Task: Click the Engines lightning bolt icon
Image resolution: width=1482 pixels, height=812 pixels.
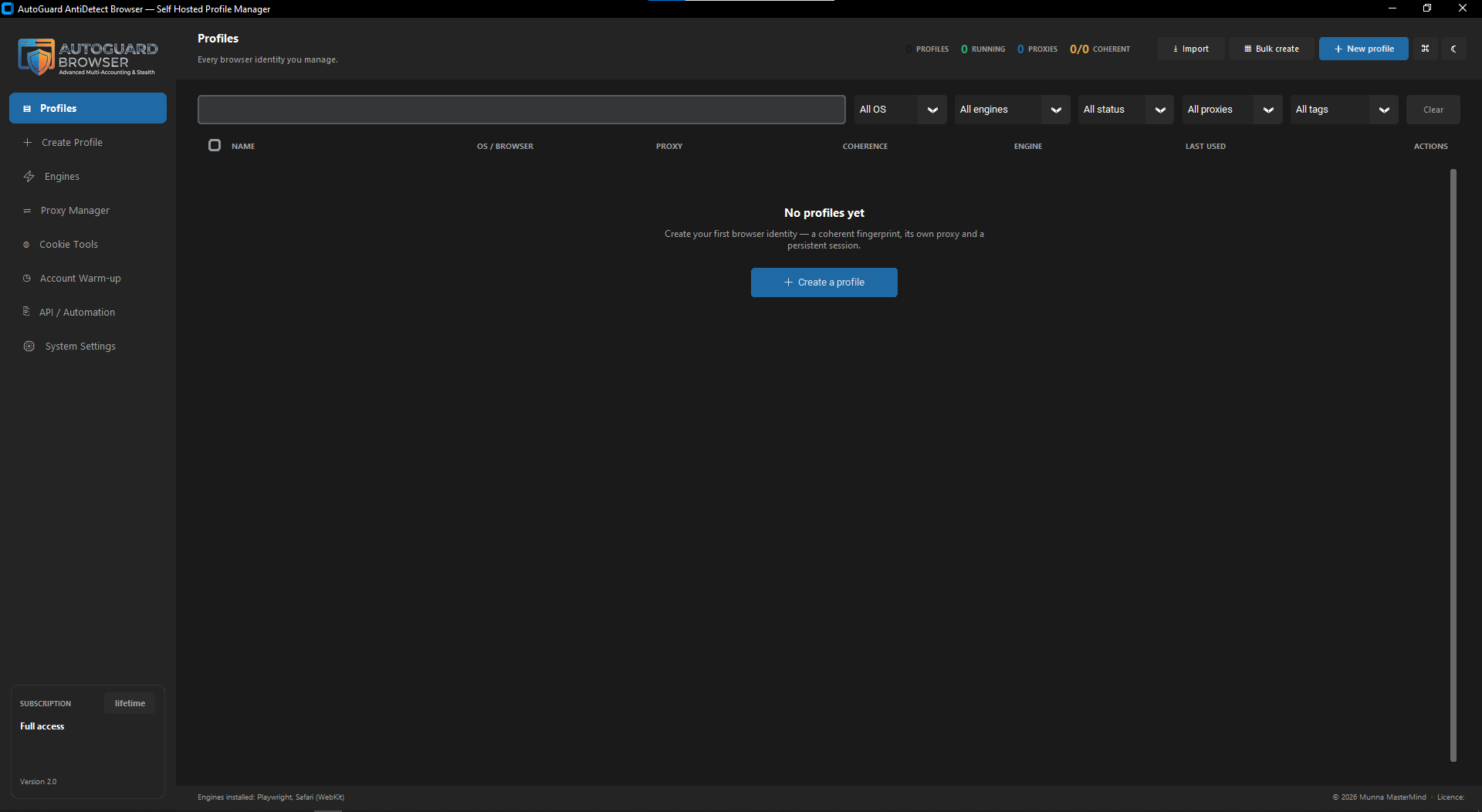Action: coord(29,177)
